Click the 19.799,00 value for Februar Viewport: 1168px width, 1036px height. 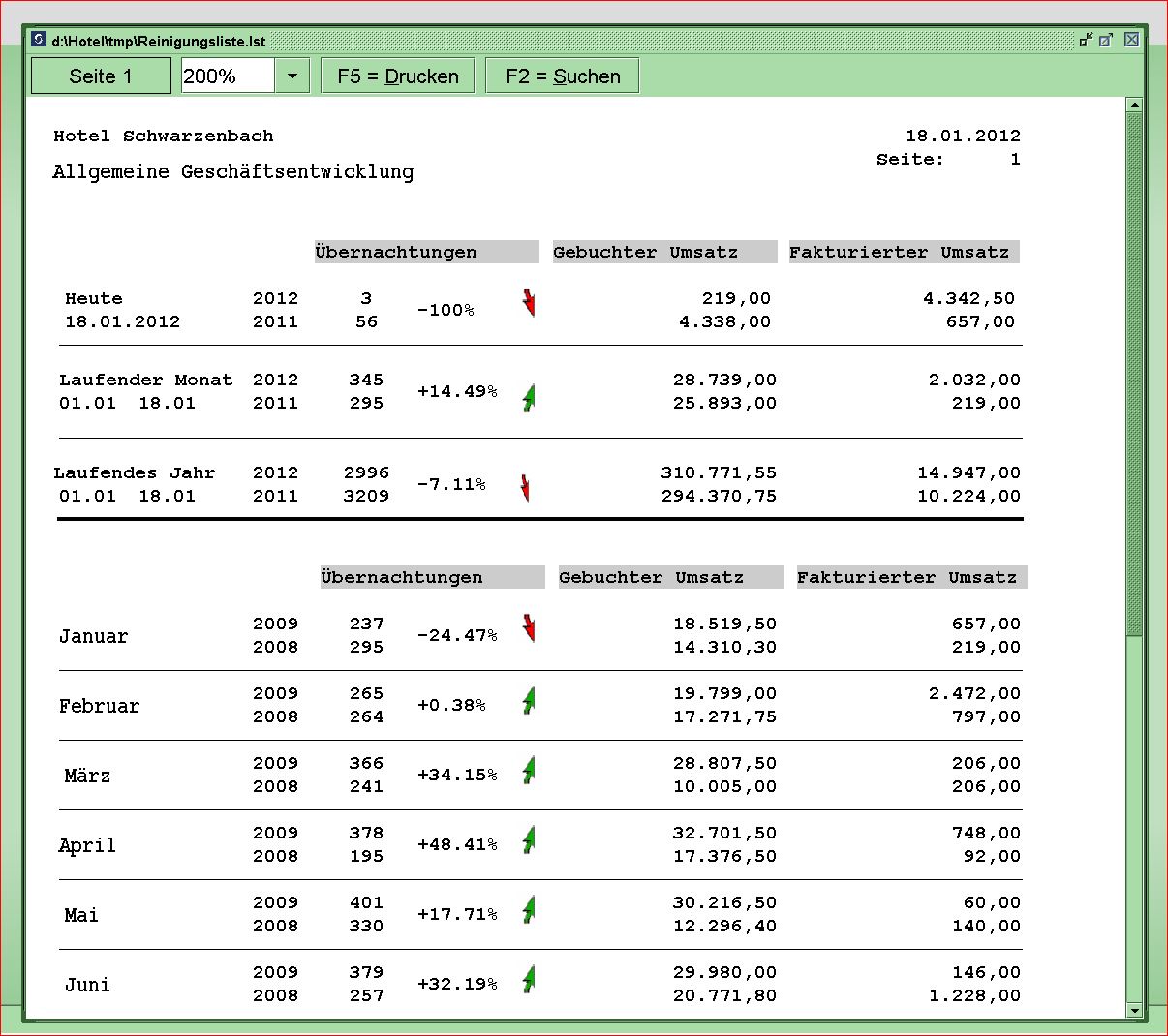click(724, 693)
